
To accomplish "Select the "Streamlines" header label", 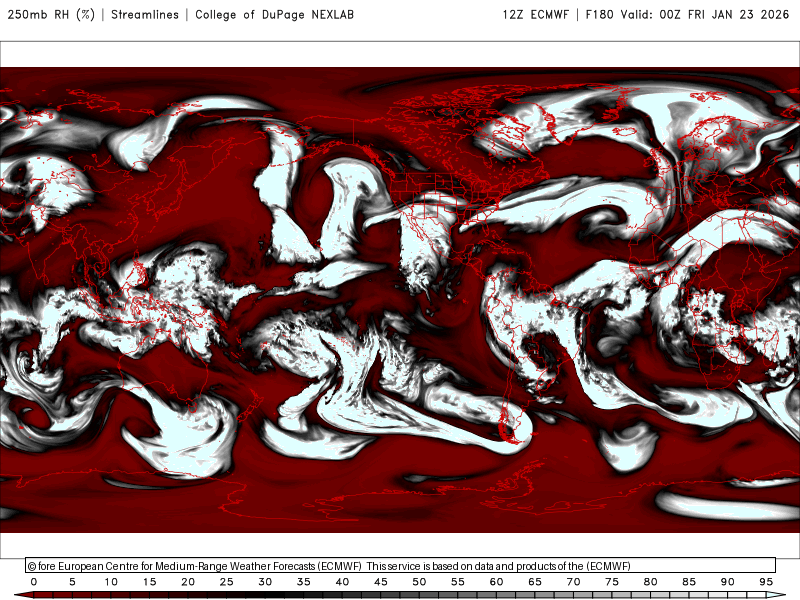I will (145, 14).
